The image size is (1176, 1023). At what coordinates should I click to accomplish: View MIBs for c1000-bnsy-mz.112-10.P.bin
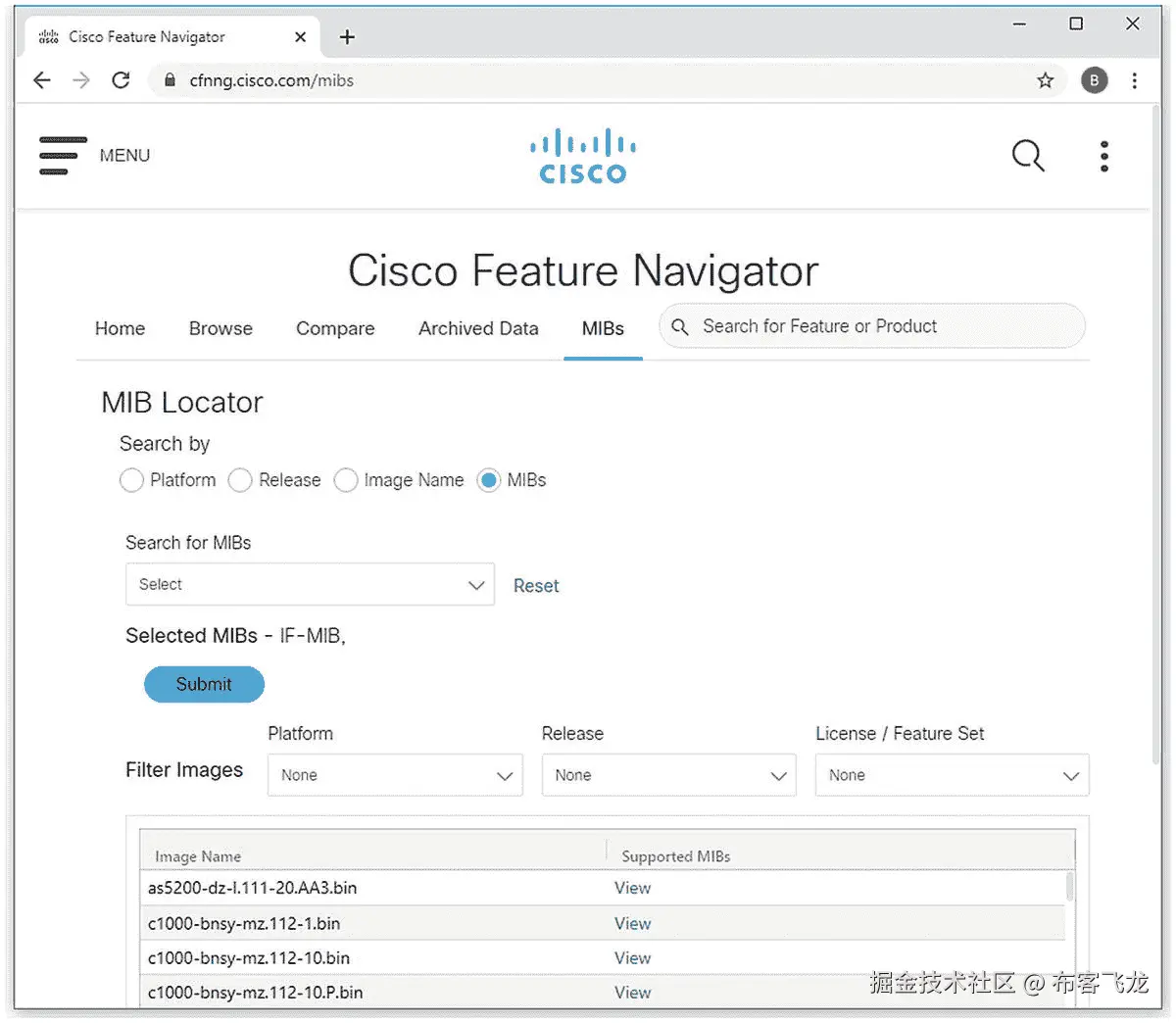tap(632, 992)
